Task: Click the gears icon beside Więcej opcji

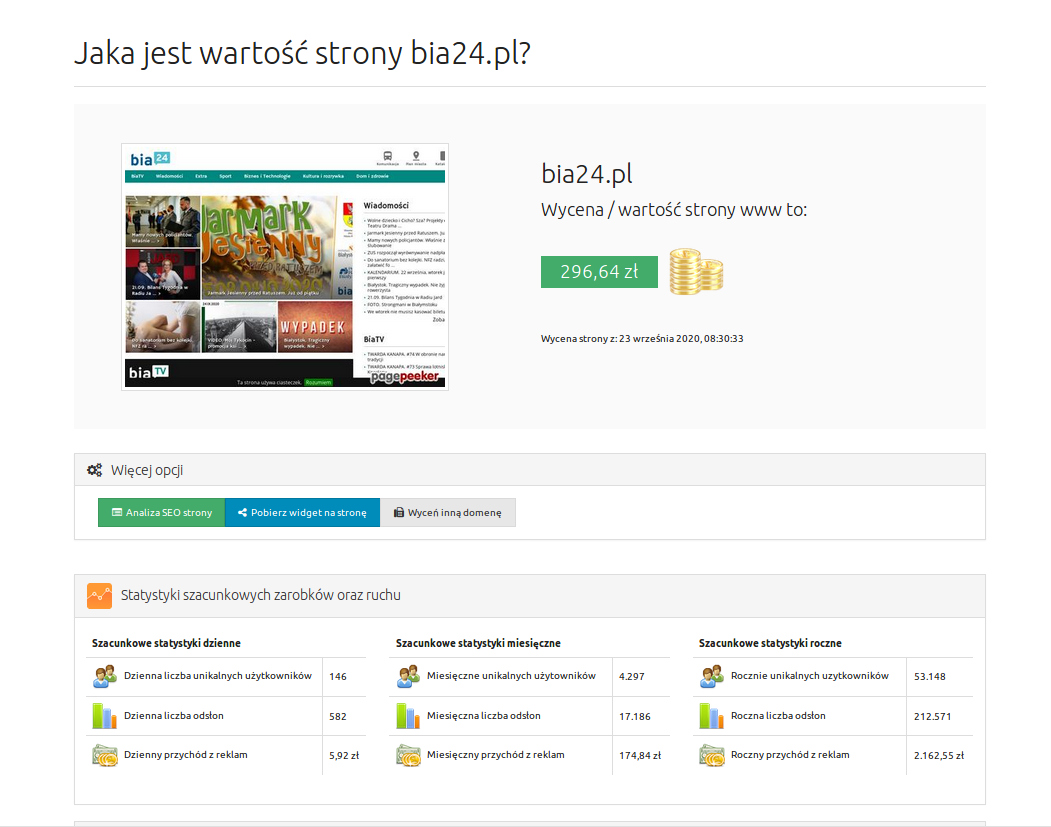Action: point(95,470)
